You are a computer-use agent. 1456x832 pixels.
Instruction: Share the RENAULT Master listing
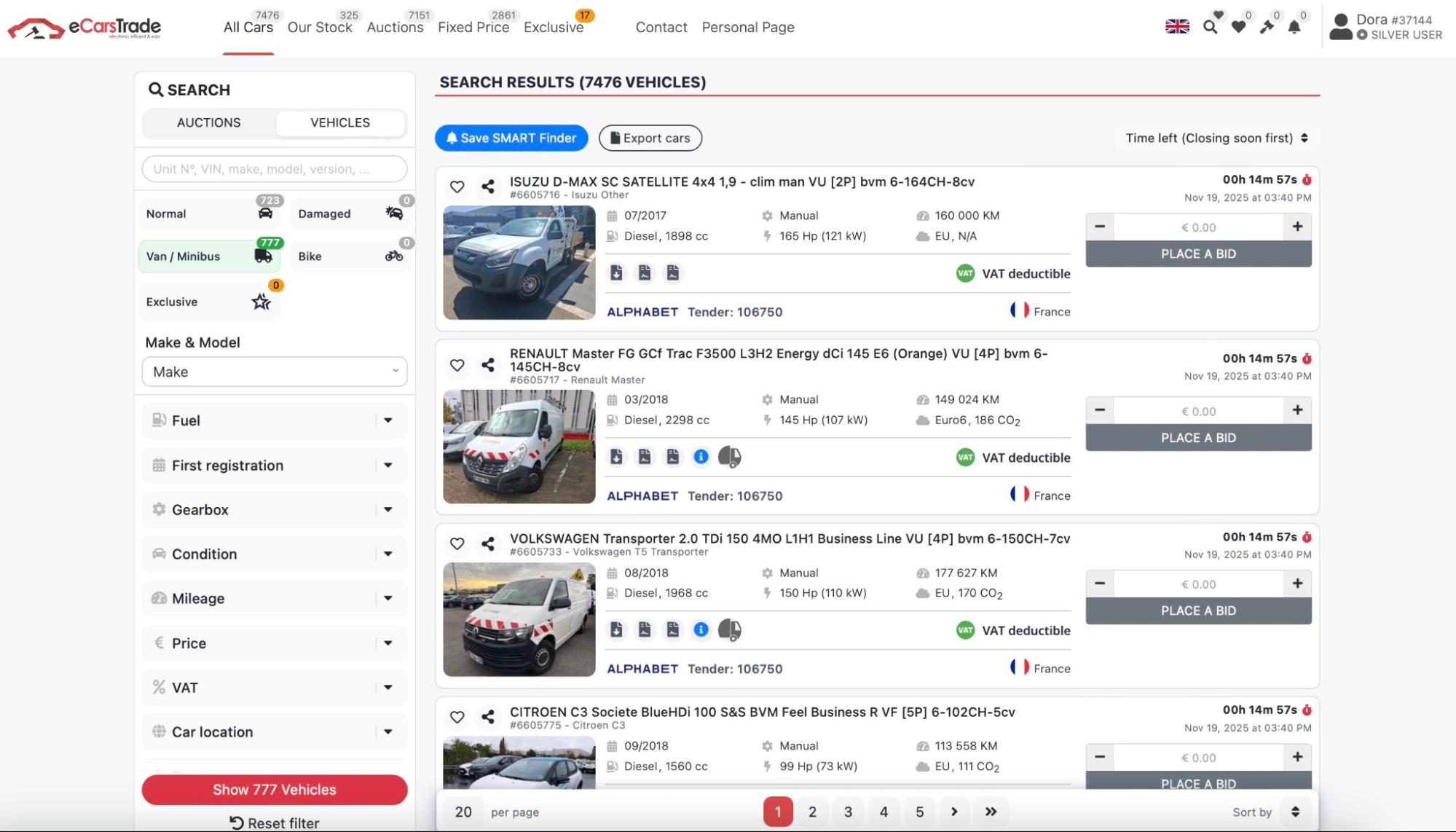point(487,365)
